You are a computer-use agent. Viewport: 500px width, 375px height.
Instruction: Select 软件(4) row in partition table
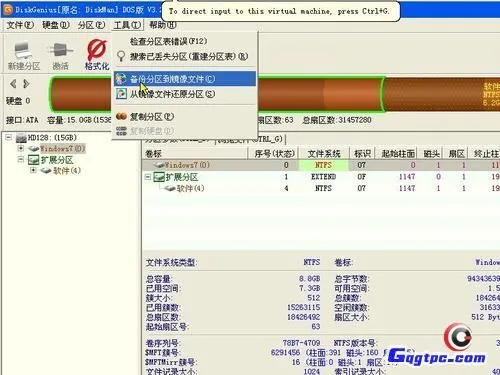(x=321, y=188)
